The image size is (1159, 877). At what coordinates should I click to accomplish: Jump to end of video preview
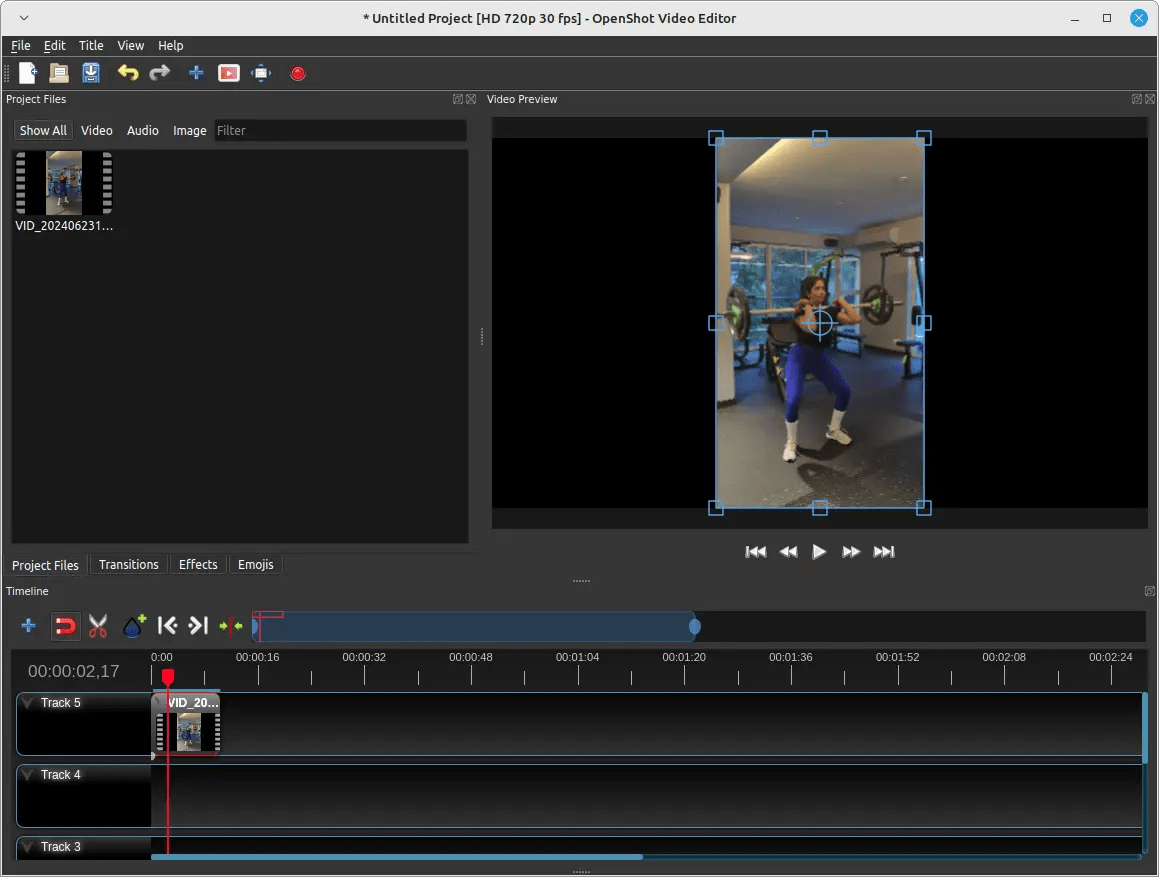click(884, 552)
